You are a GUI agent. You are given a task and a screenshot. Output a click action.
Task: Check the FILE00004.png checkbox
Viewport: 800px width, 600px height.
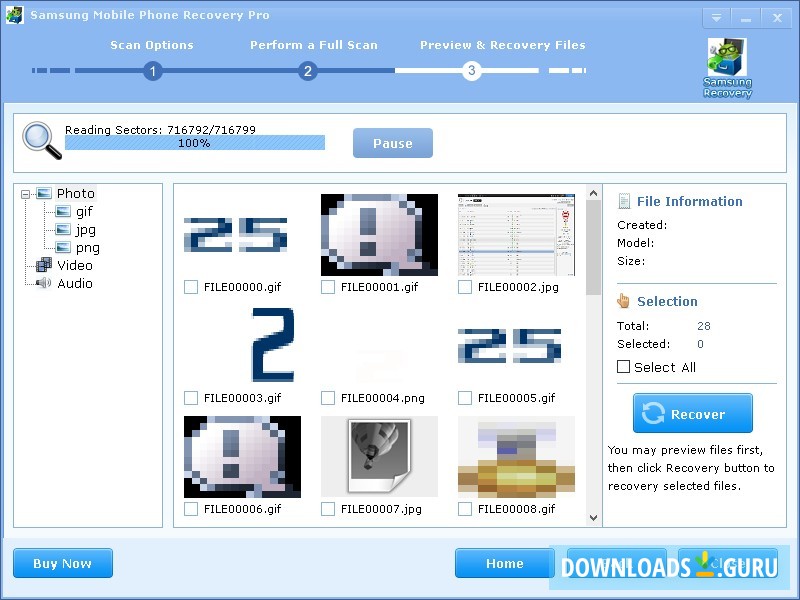point(328,398)
